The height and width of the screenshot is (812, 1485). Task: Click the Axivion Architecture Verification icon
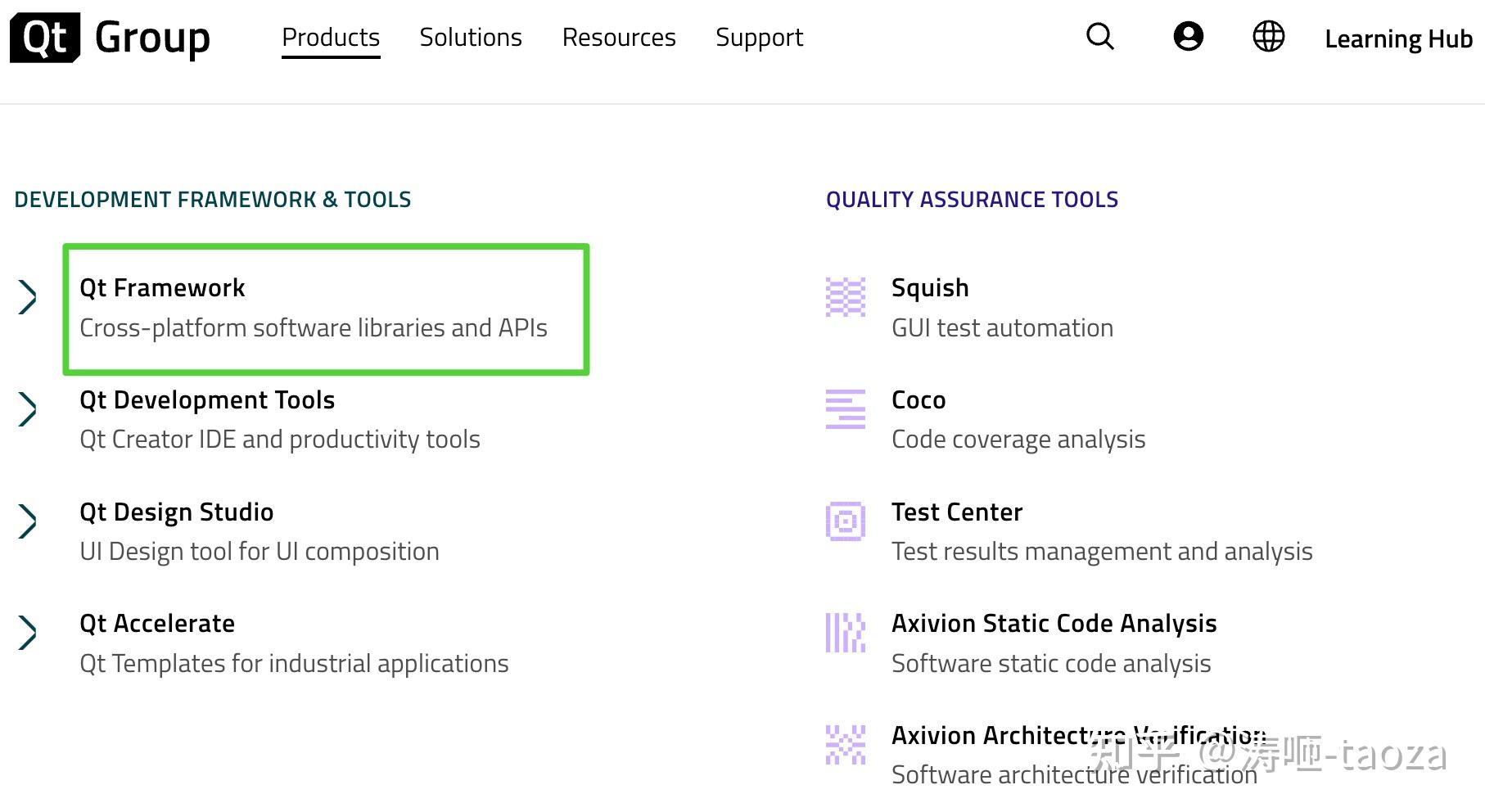pyautogui.click(x=845, y=745)
